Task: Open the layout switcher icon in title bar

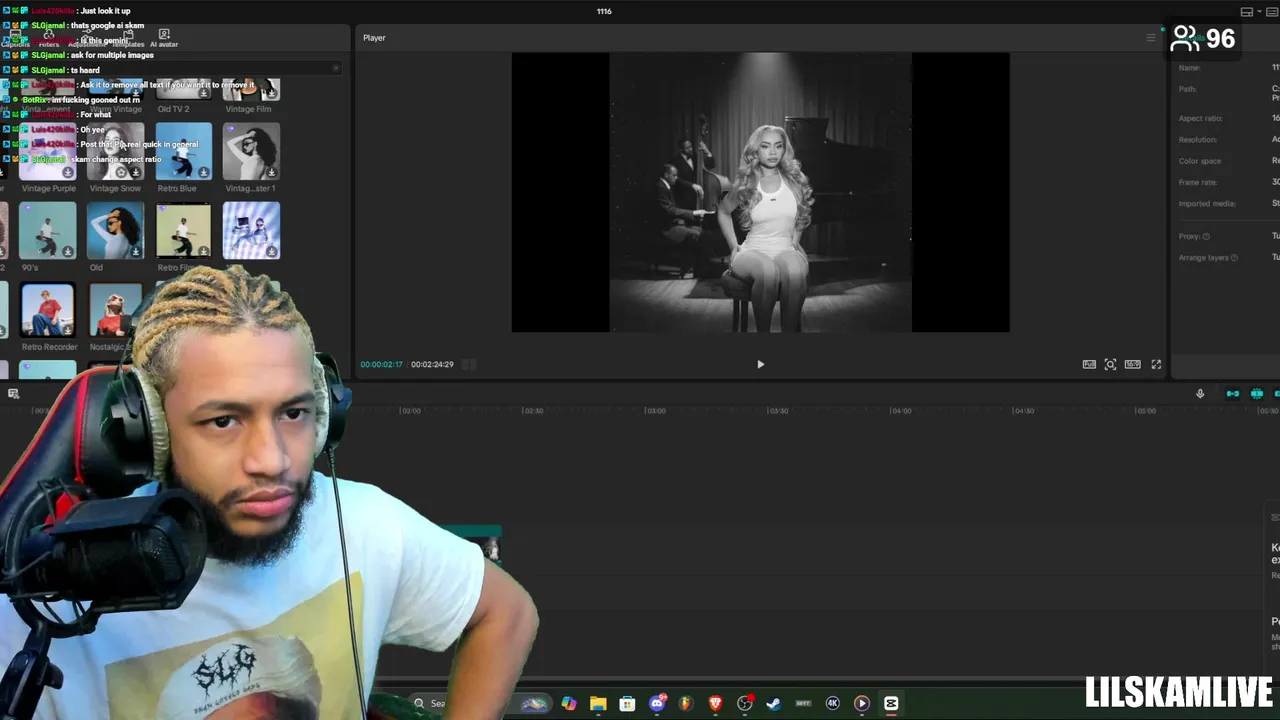Action: click(x=1247, y=12)
